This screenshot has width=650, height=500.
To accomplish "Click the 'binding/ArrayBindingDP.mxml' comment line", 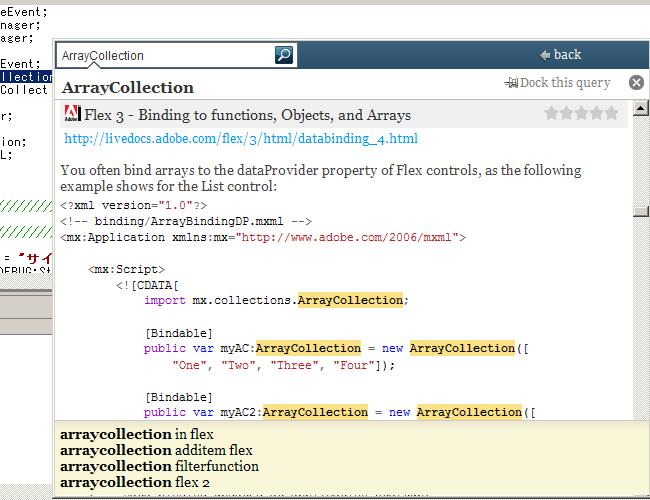I will click(186, 221).
